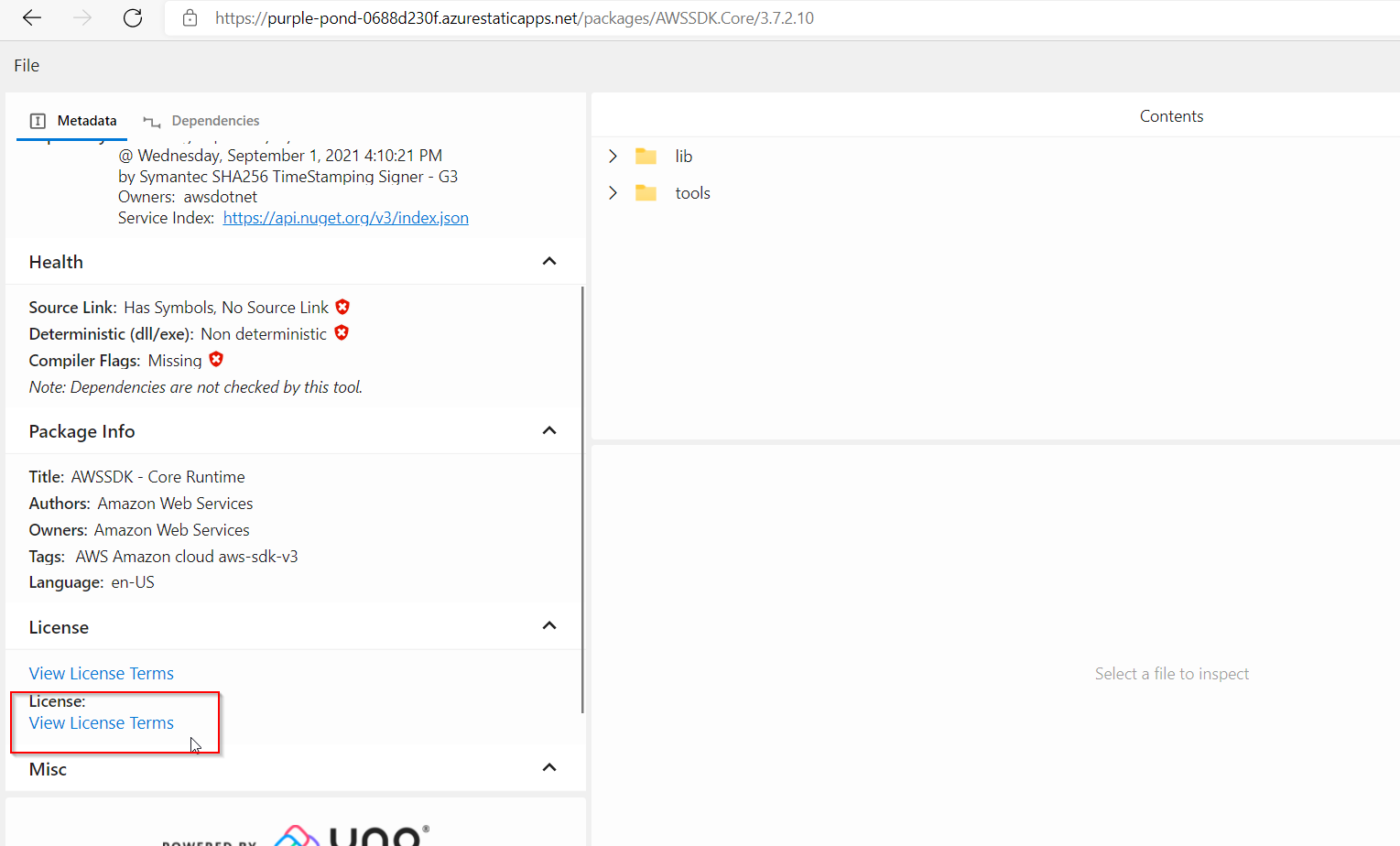Click the tools folder icon
Viewport: 1400px width, 846px height.
pyautogui.click(x=646, y=192)
